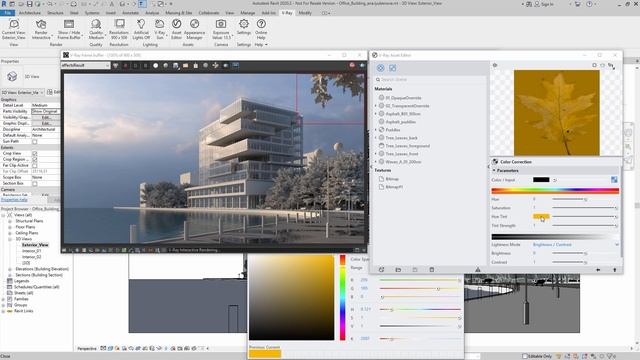Viewport: 640px width, 360px height.
Task: Click the yellow Hue Tint color swatch
Action: point(541,216)
